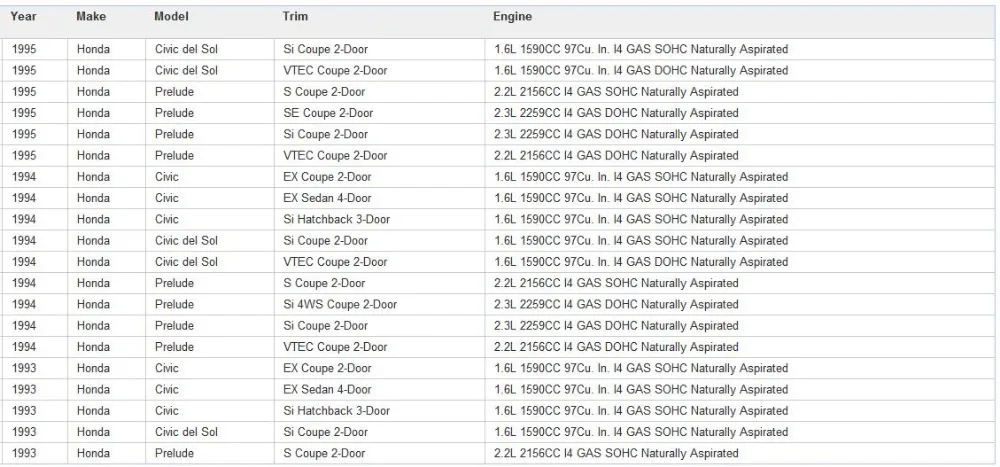Image resolution: width=1000 pixels, height=467 pixels.
Task: Click the Engine column header
Action: 512,17
